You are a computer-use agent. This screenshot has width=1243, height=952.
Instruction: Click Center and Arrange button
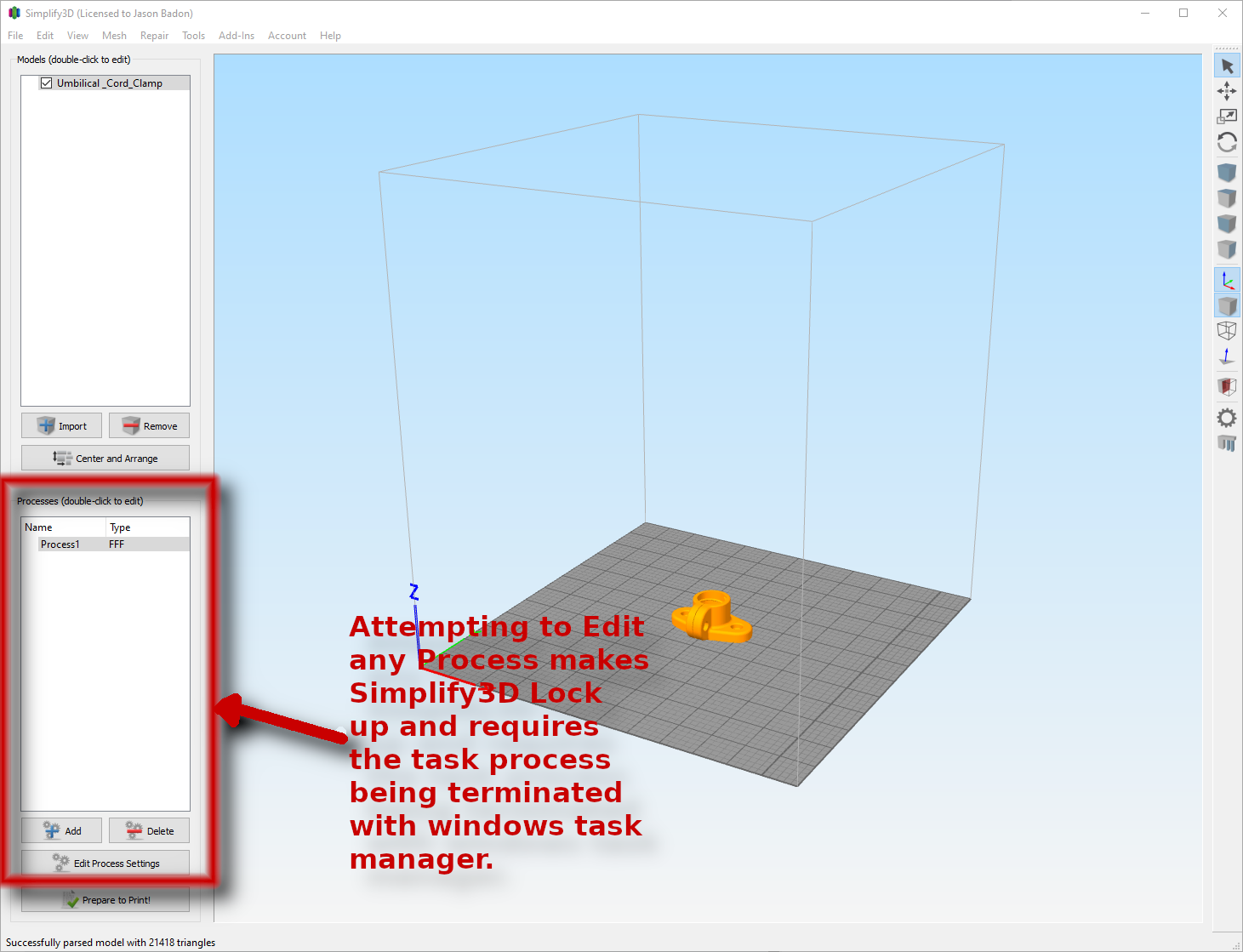coord(105,459)
